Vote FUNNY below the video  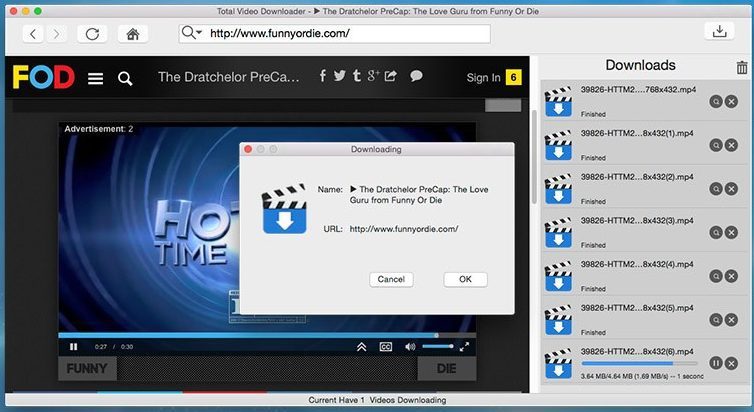tap(88, 369)
